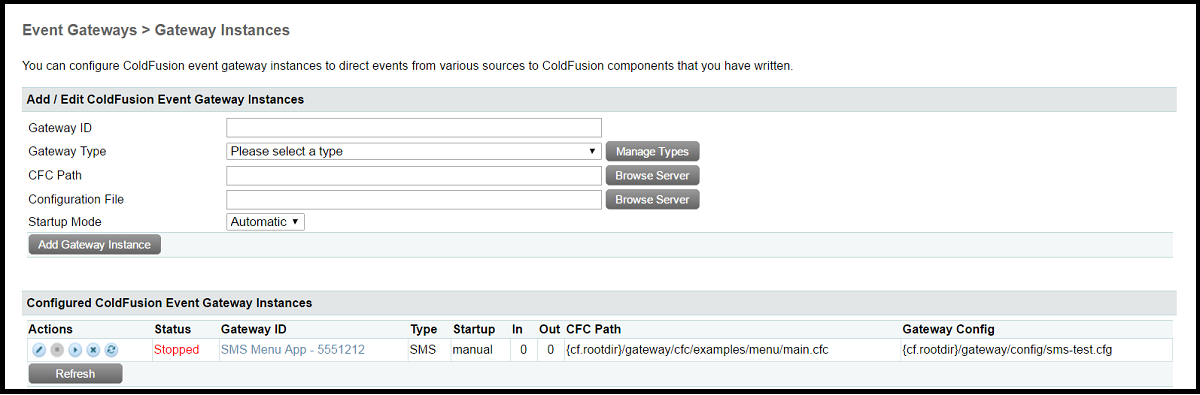This screenshot has width=1200, height=395.
Task: Open the Startup Mode dropdown
Action: pos(266,222)
